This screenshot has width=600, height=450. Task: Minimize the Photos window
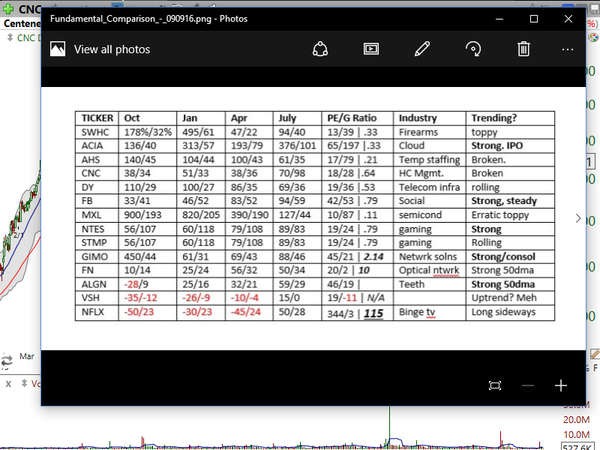click(x=499, y=19)
